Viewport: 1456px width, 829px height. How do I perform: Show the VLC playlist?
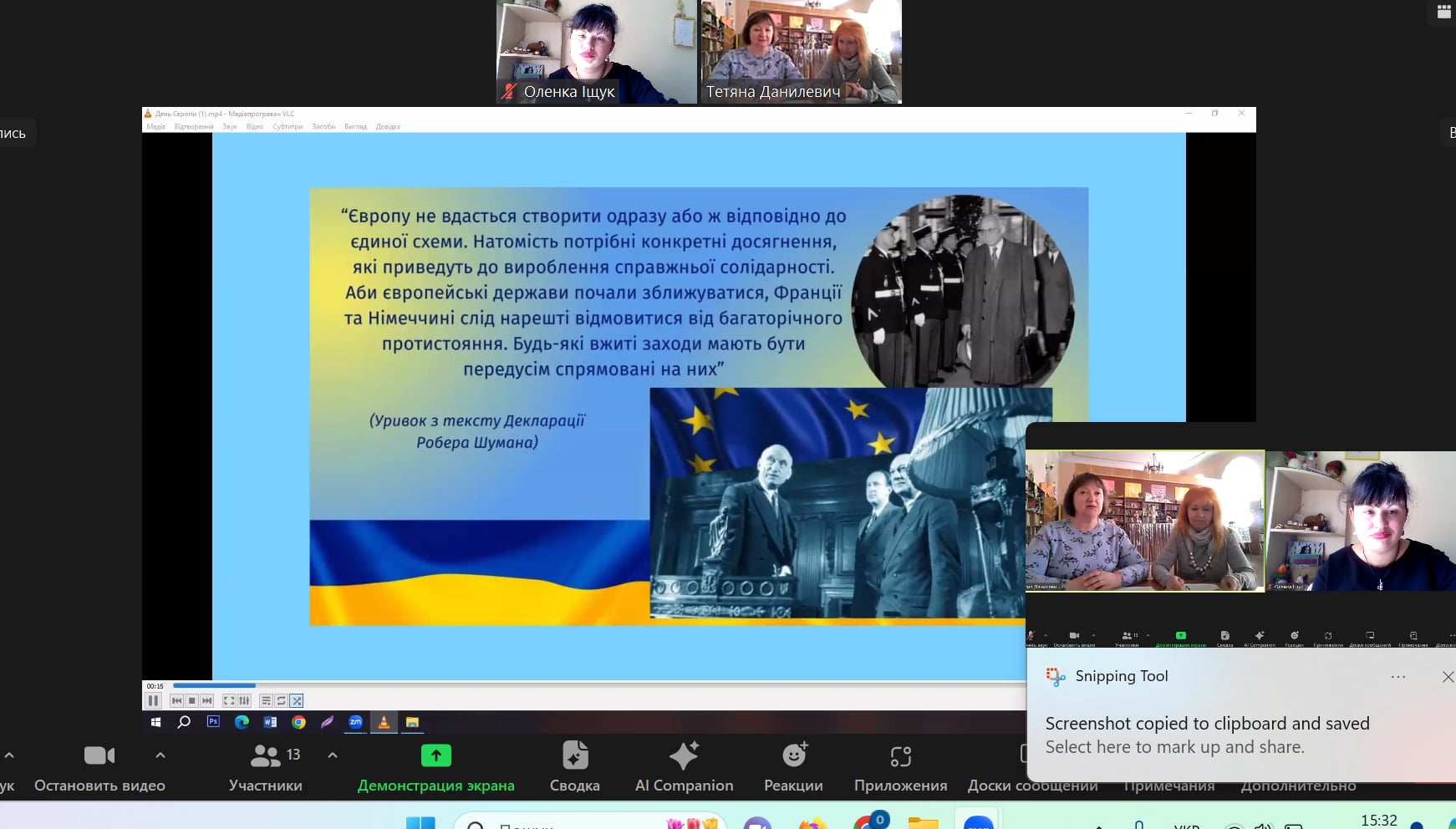(266, 701)
